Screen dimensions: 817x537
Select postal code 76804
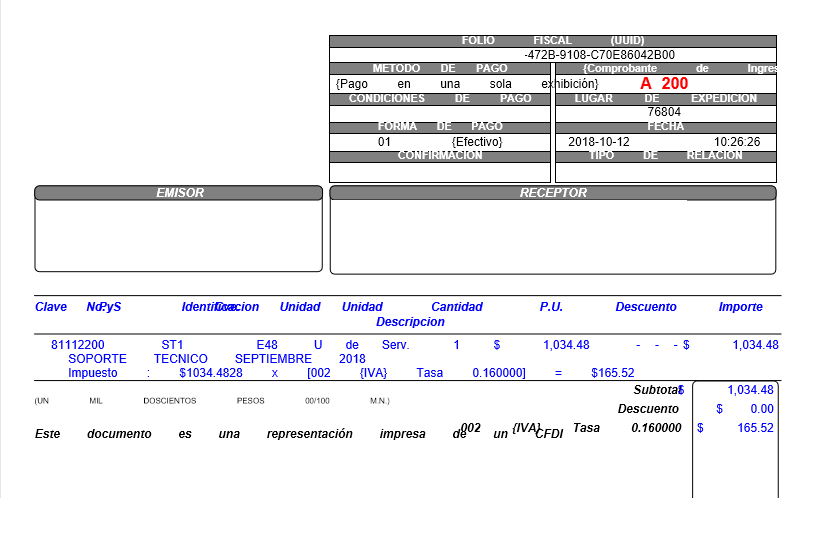(664, 112)
